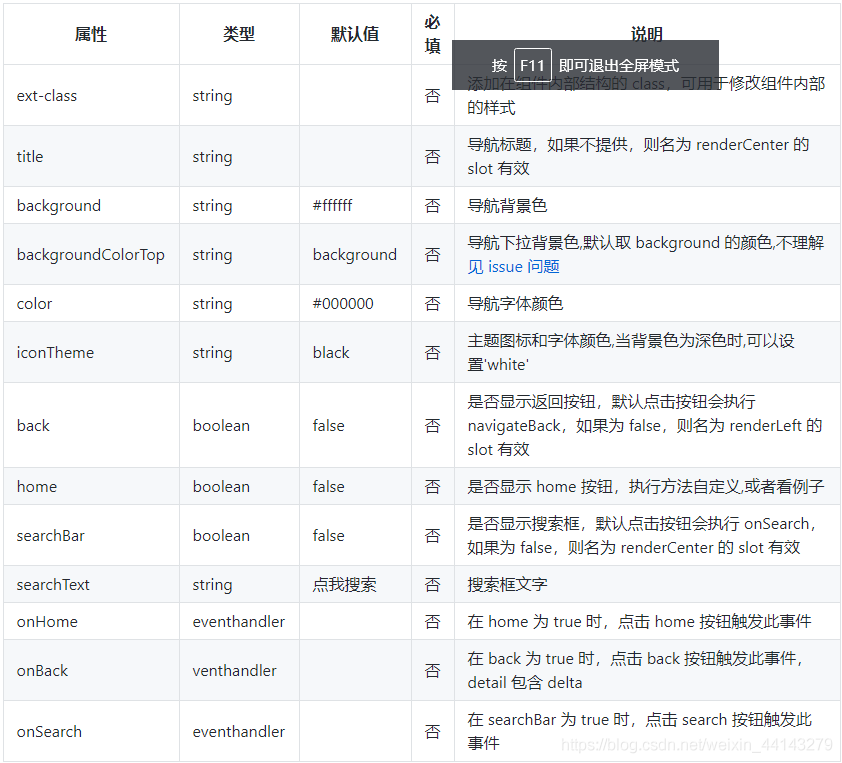Image resolution: width=842 pixels, height=763 pixels.
Task: Select the 'black' default value
Action: [x=331, y=352]
